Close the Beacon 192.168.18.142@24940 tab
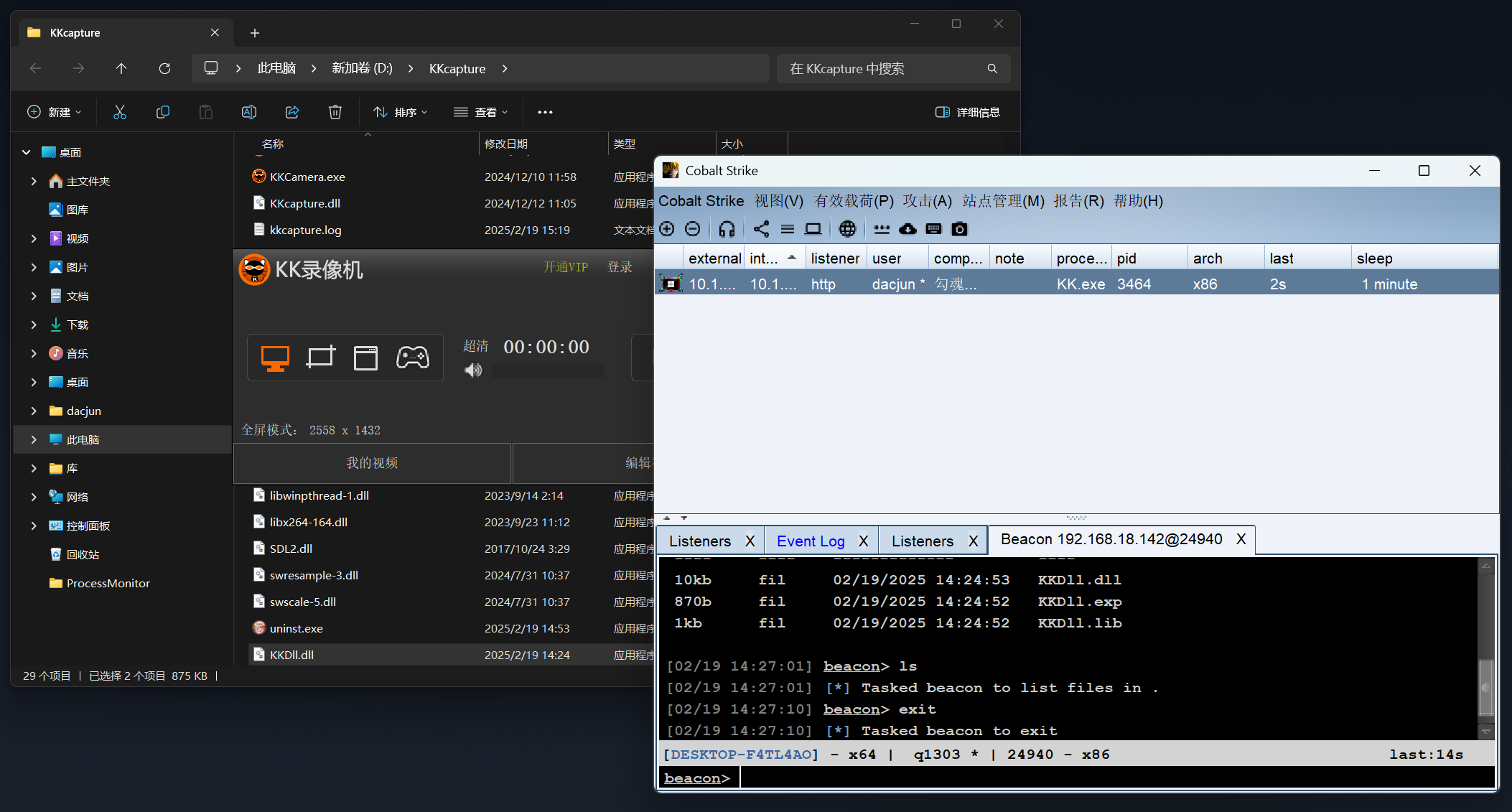 tap(1241, 539)
